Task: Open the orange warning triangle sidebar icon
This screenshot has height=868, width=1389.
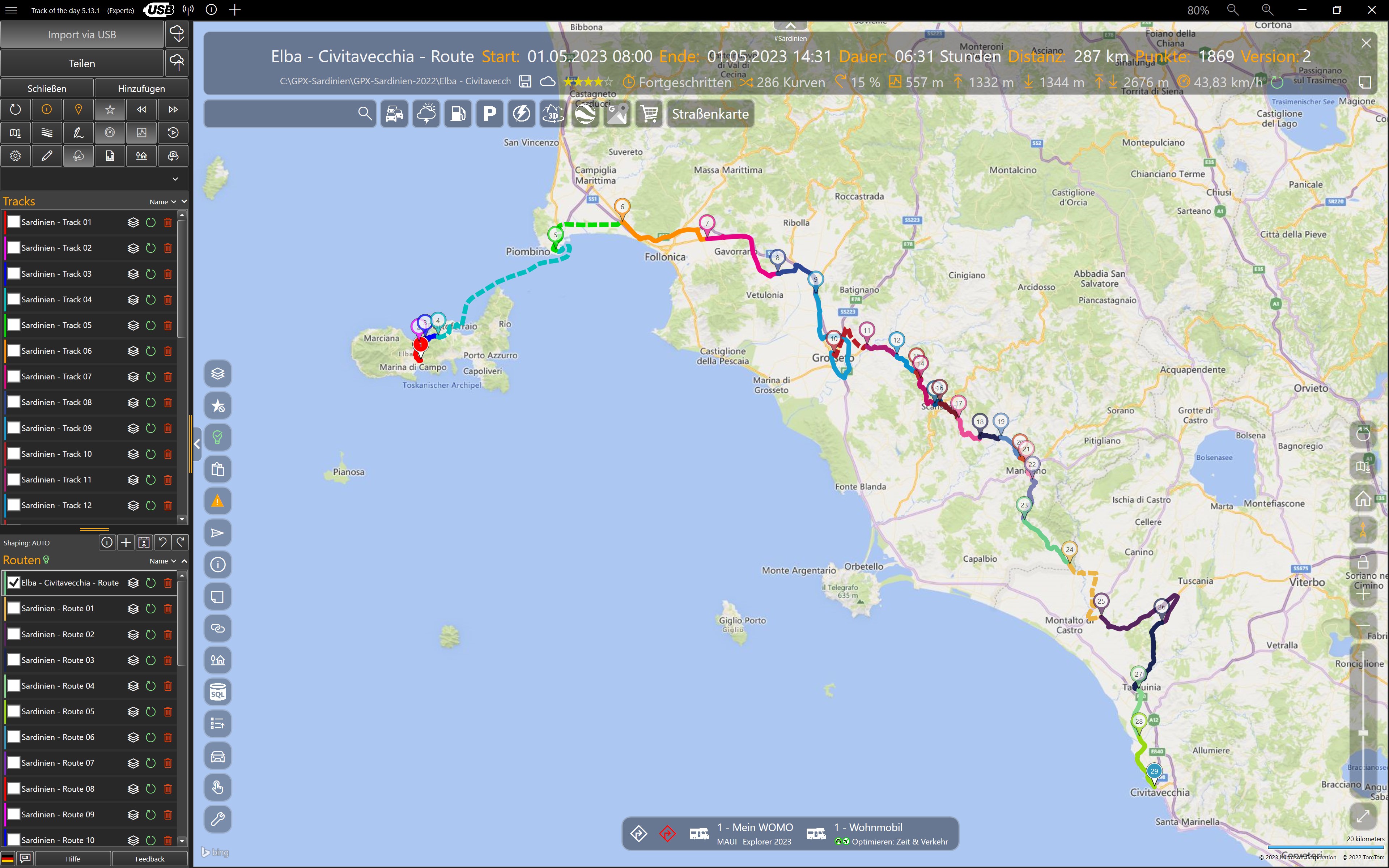Action: tap(217, 501)
